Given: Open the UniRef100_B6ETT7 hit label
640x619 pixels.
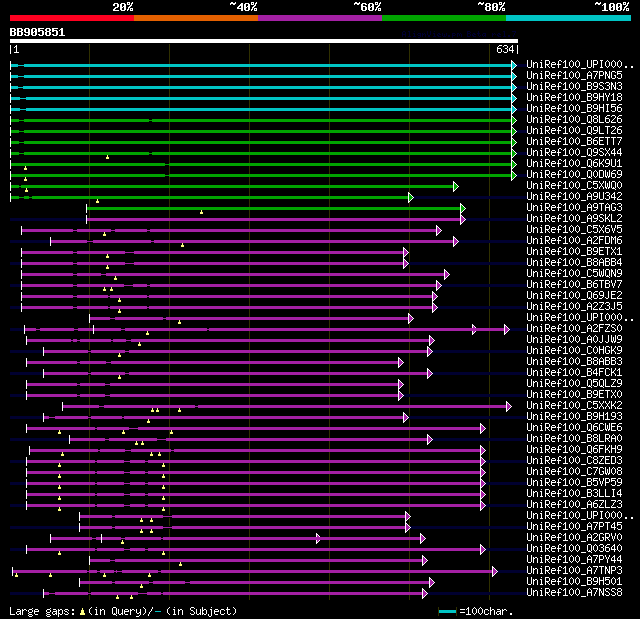Looking at the screenshot, I should point(574,142).
